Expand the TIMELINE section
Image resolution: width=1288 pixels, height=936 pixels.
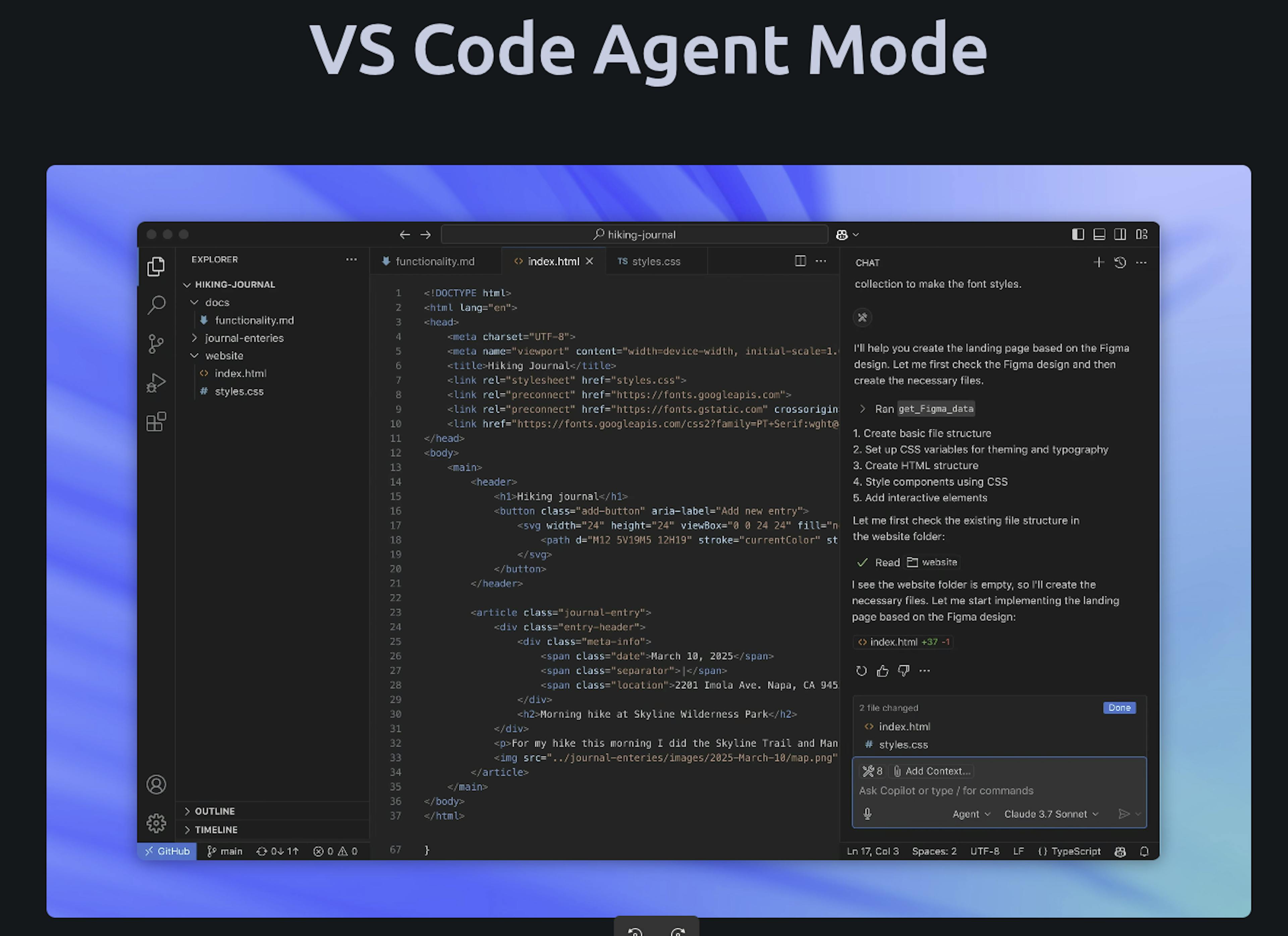216,829
